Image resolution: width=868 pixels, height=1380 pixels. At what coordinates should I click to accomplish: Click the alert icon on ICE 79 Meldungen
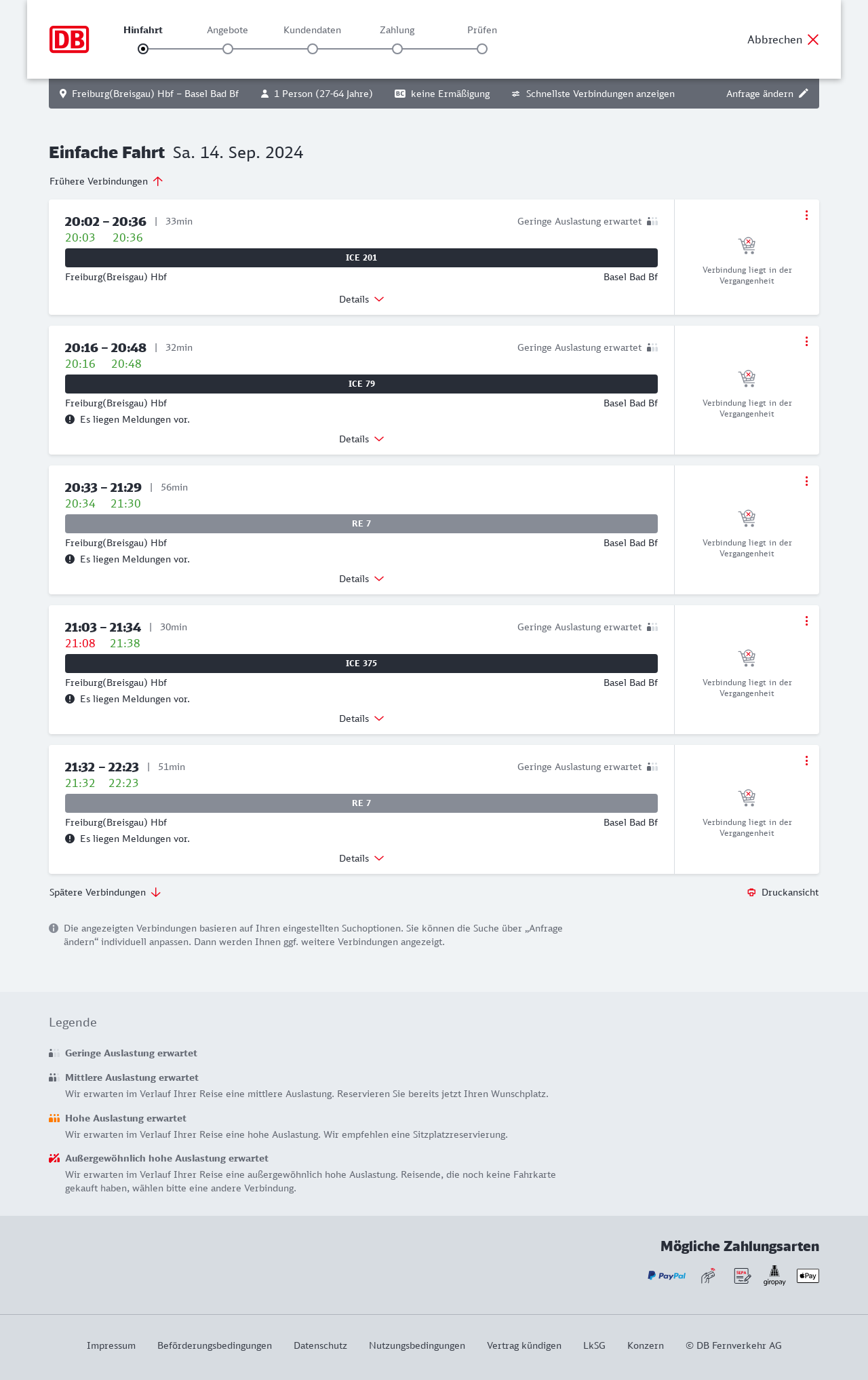pyautogui.click(x=70, y=419)
